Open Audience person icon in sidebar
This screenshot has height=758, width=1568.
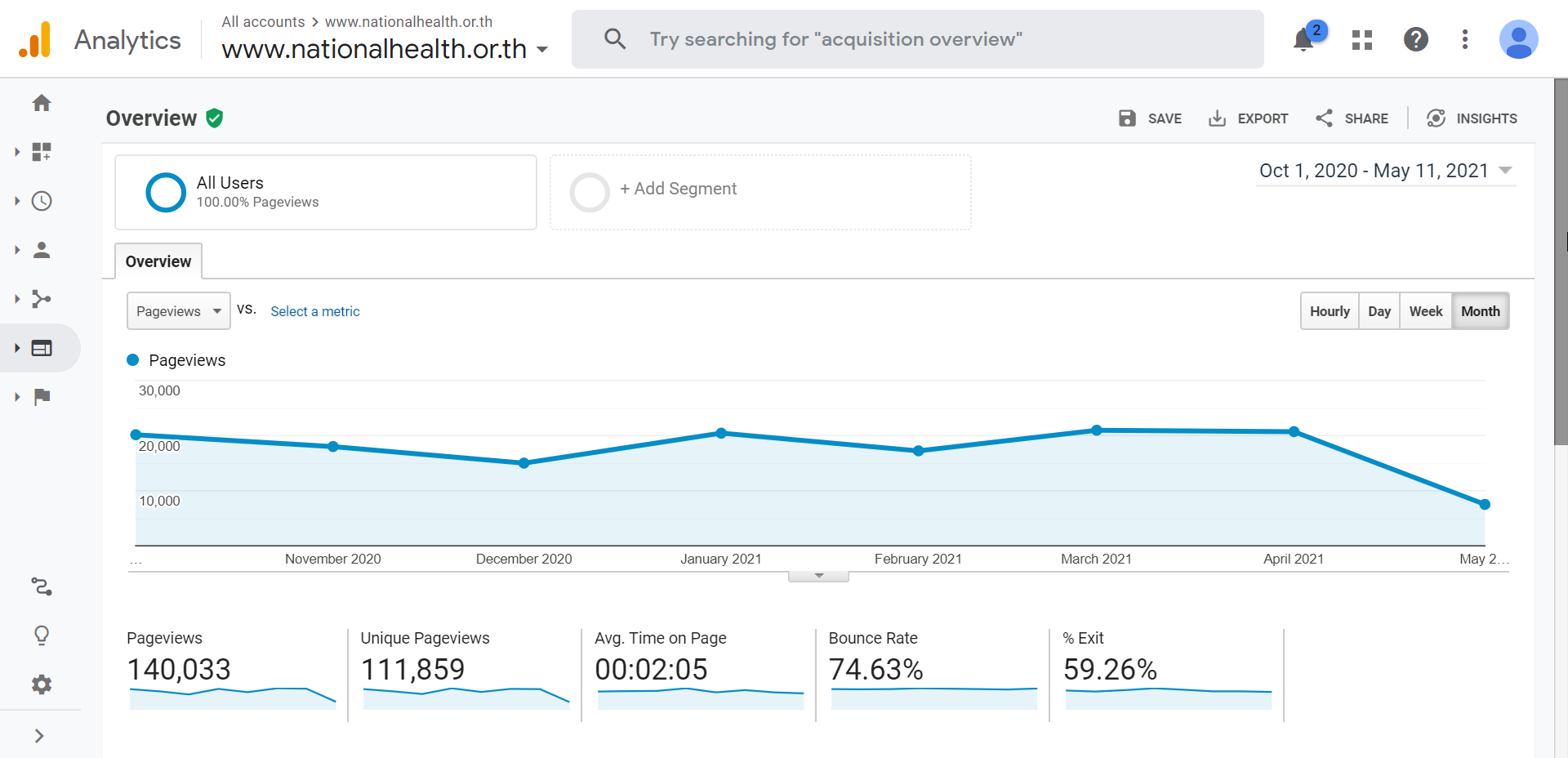pyautogui.click(x=42, y=250)
